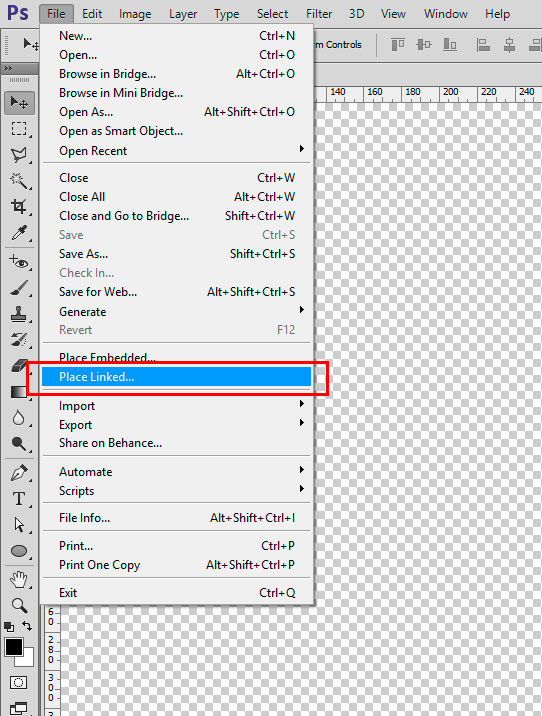The width and height of the screenshot is (542, 716).
Task: Select the Hand tool
Action: (19, 580)
